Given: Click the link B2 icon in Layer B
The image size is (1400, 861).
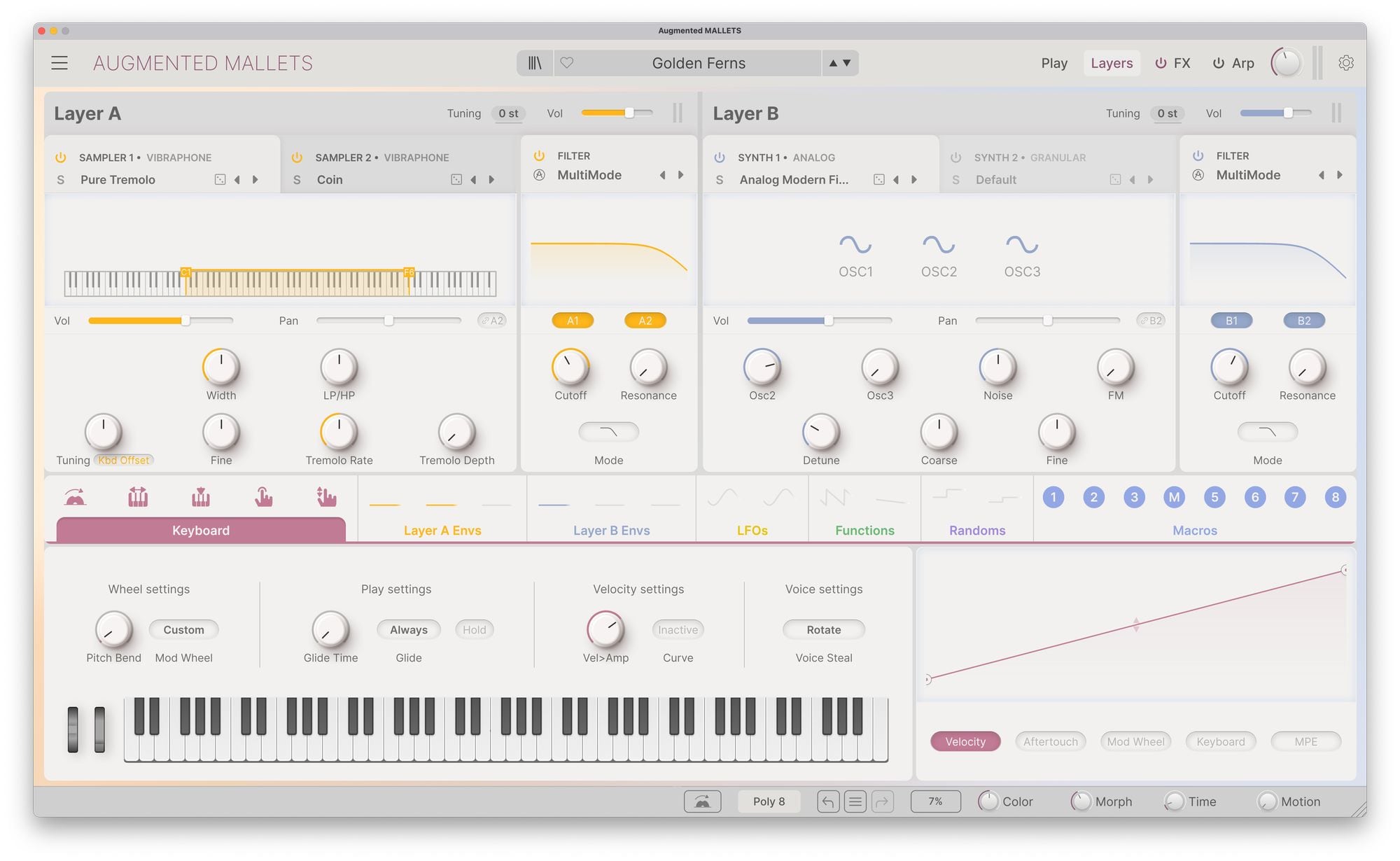Looking at the screenshot, I should pyautogui.click(x=1151, y=321).
